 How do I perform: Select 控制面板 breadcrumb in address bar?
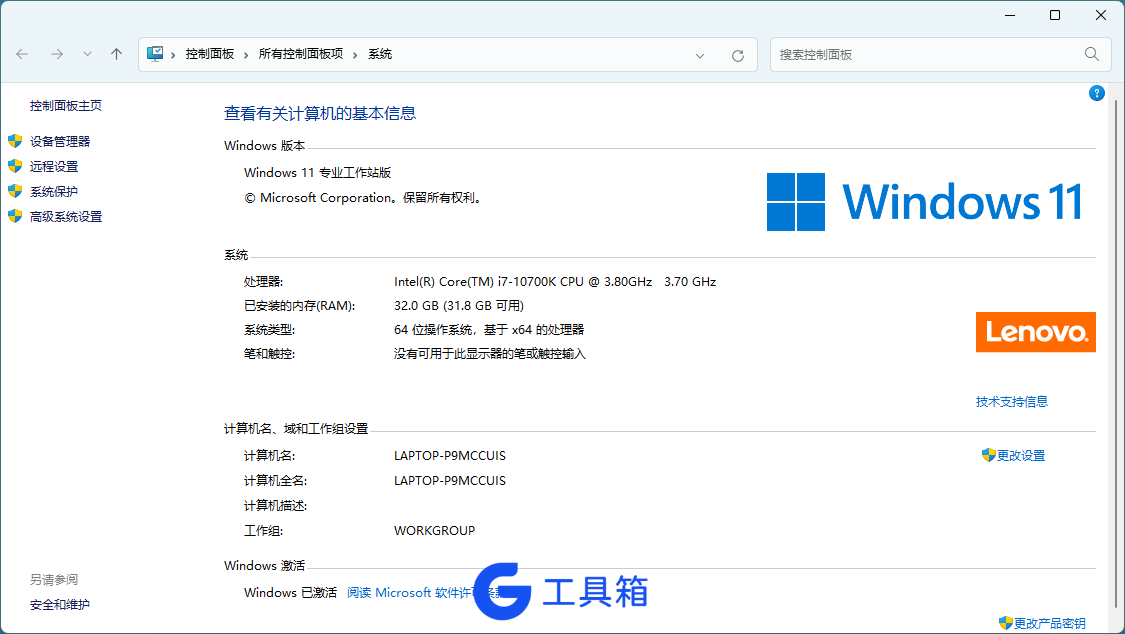point(210,54)
